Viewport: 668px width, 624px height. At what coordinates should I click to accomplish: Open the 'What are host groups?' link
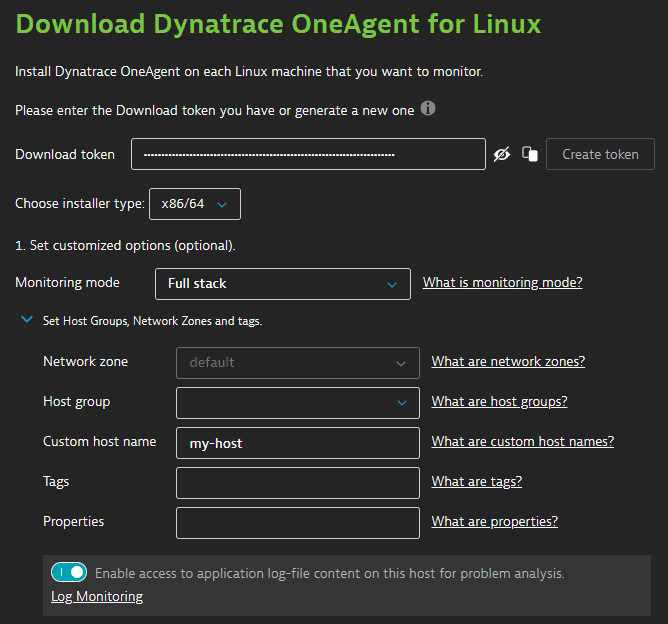499,401
